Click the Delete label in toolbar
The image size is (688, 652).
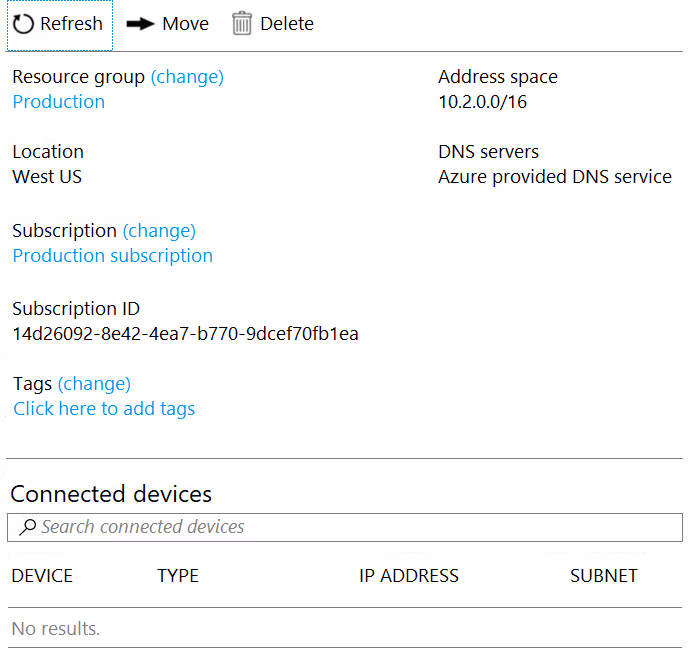click(287, 24)
